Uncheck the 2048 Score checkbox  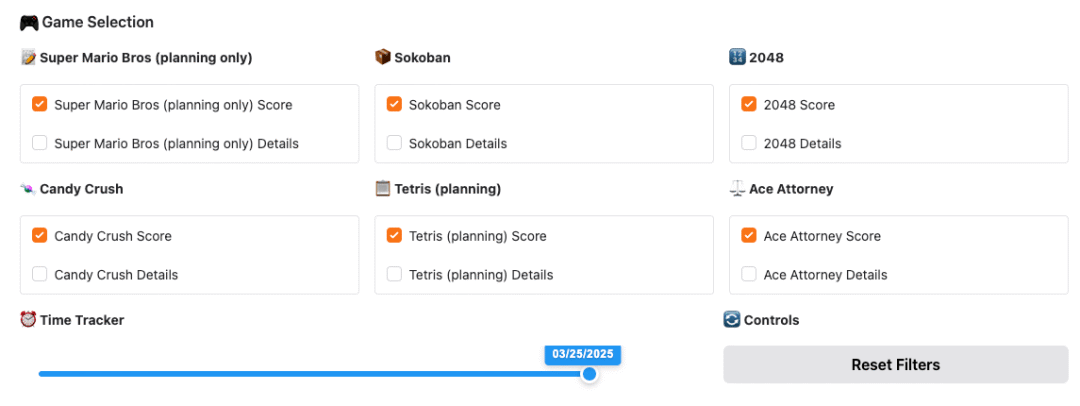749,104
